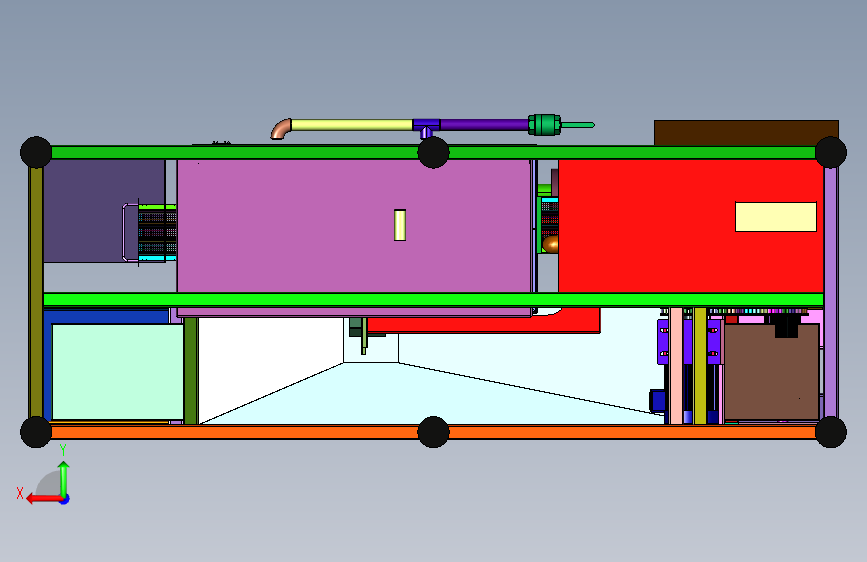Select the pale yellow rectangle on red panel

coord(776,217)
